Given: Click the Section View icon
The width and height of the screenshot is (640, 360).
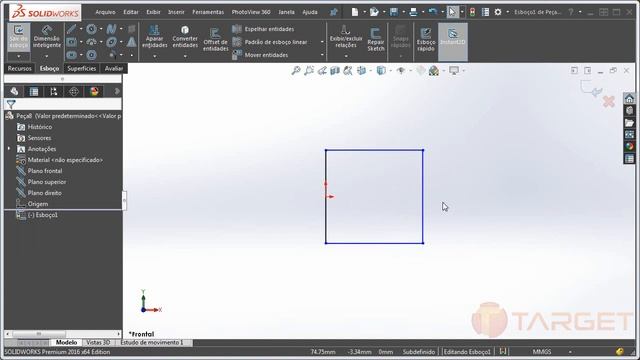Looking at the screenshot, I should 335,71.
